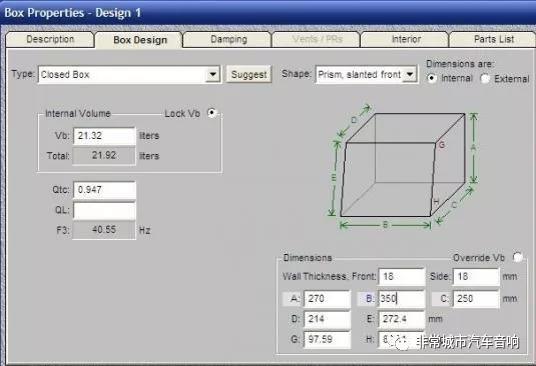536x366 pixels.
Task: Click the Suggest button
Action: pyautogui.click(x=249, y=74)
